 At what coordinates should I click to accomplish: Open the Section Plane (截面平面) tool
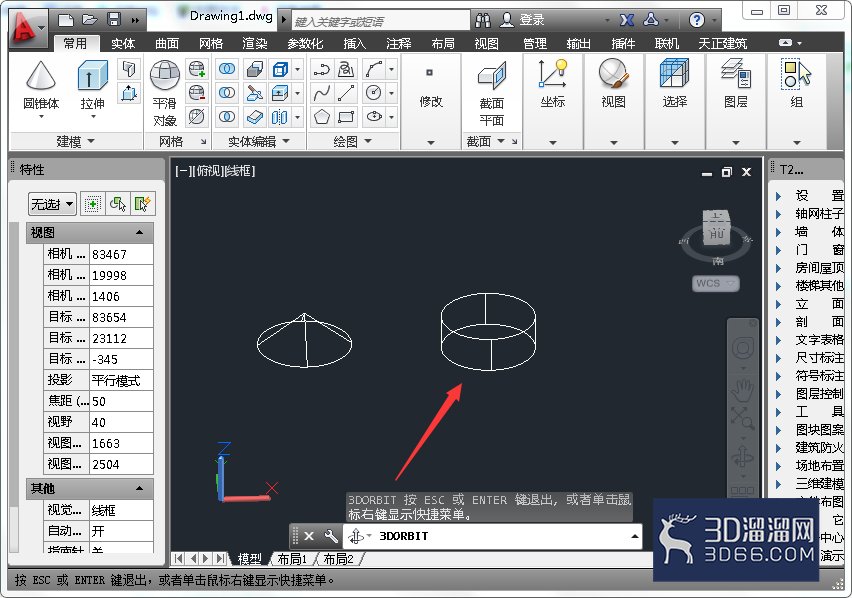point(492,75)
